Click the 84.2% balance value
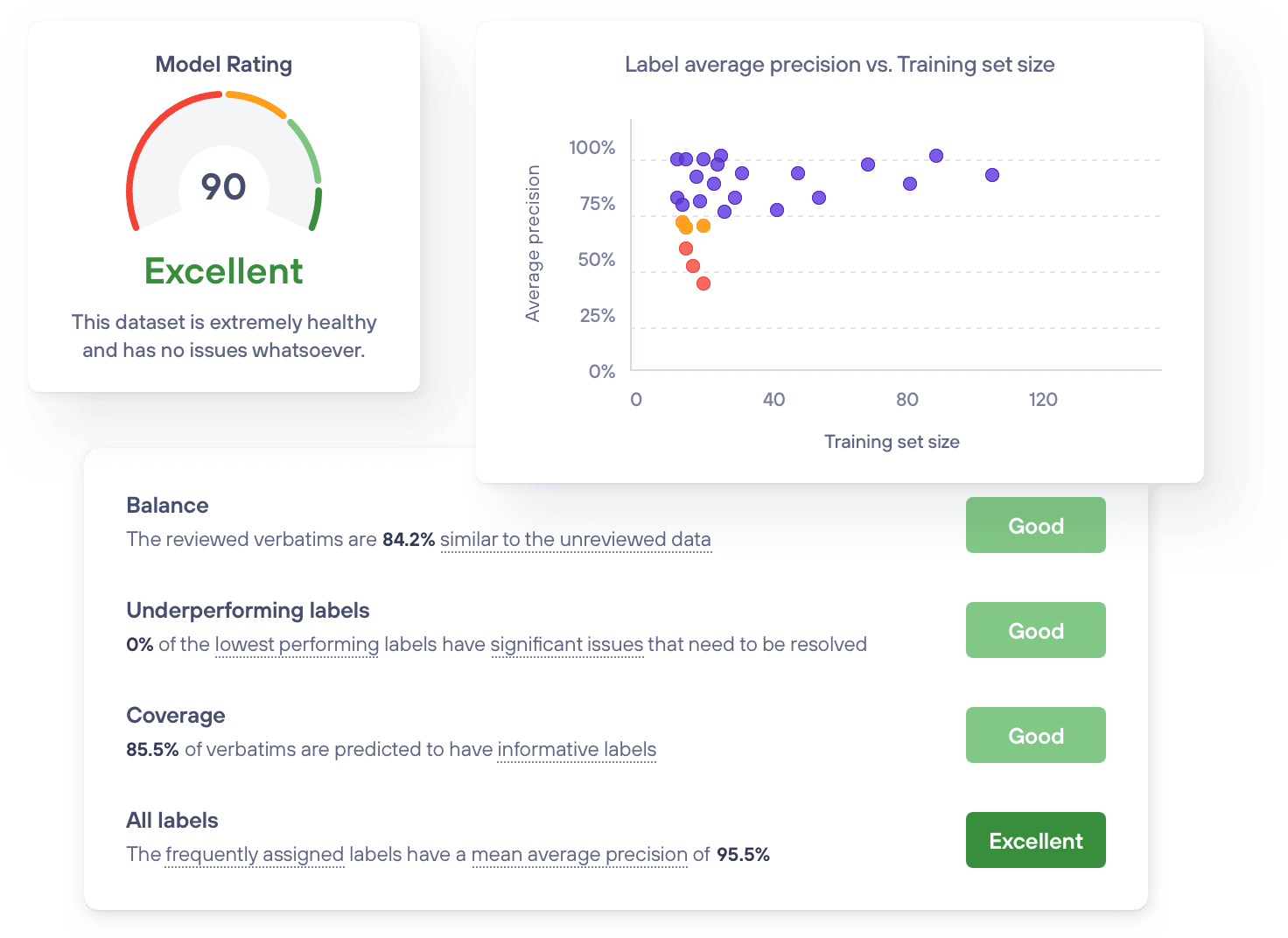This screenshot has width=1288, height=938. [409, 540]
